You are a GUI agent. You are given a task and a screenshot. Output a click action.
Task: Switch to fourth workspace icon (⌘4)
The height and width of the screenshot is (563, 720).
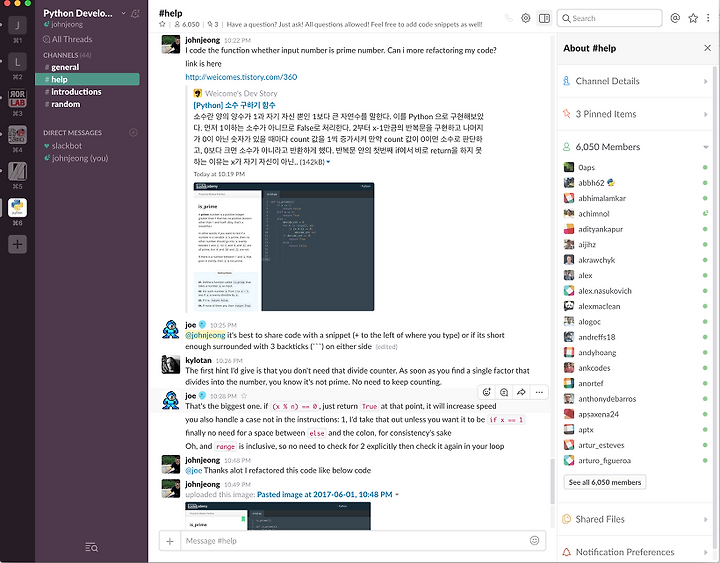pyautogui.click(x=17, y=135)
